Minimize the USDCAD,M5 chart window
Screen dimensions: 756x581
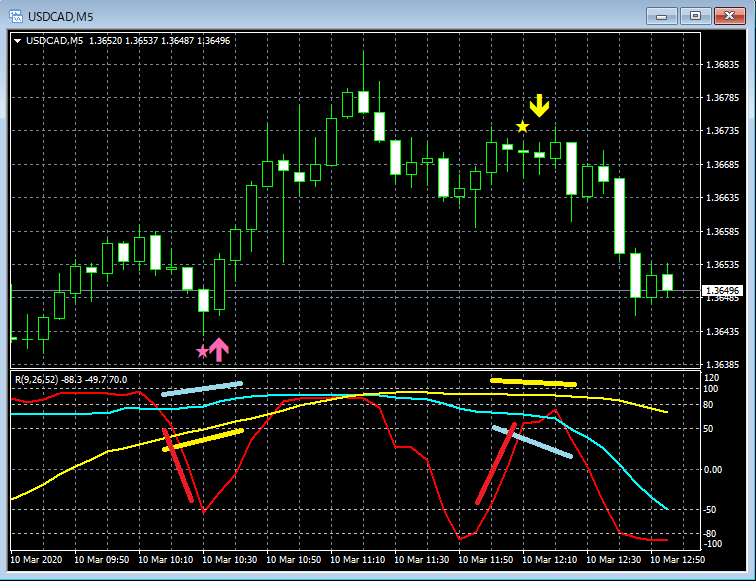click(662, 16)
